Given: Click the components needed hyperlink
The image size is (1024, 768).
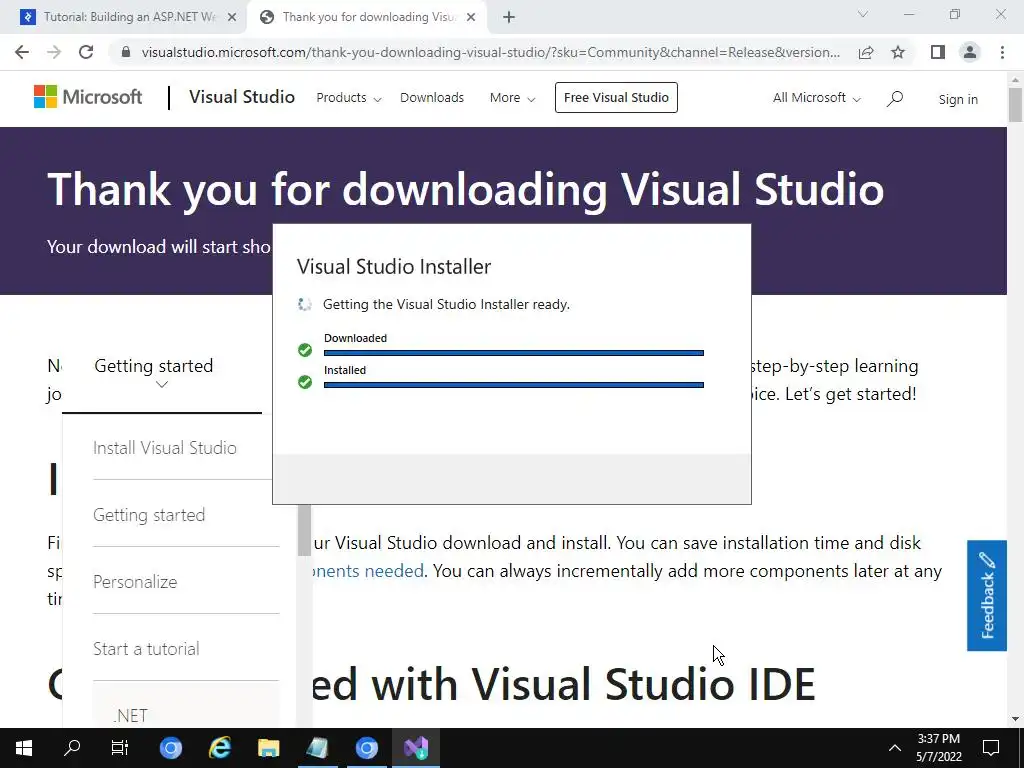Looking at the screenshot, I should (368, 571).
